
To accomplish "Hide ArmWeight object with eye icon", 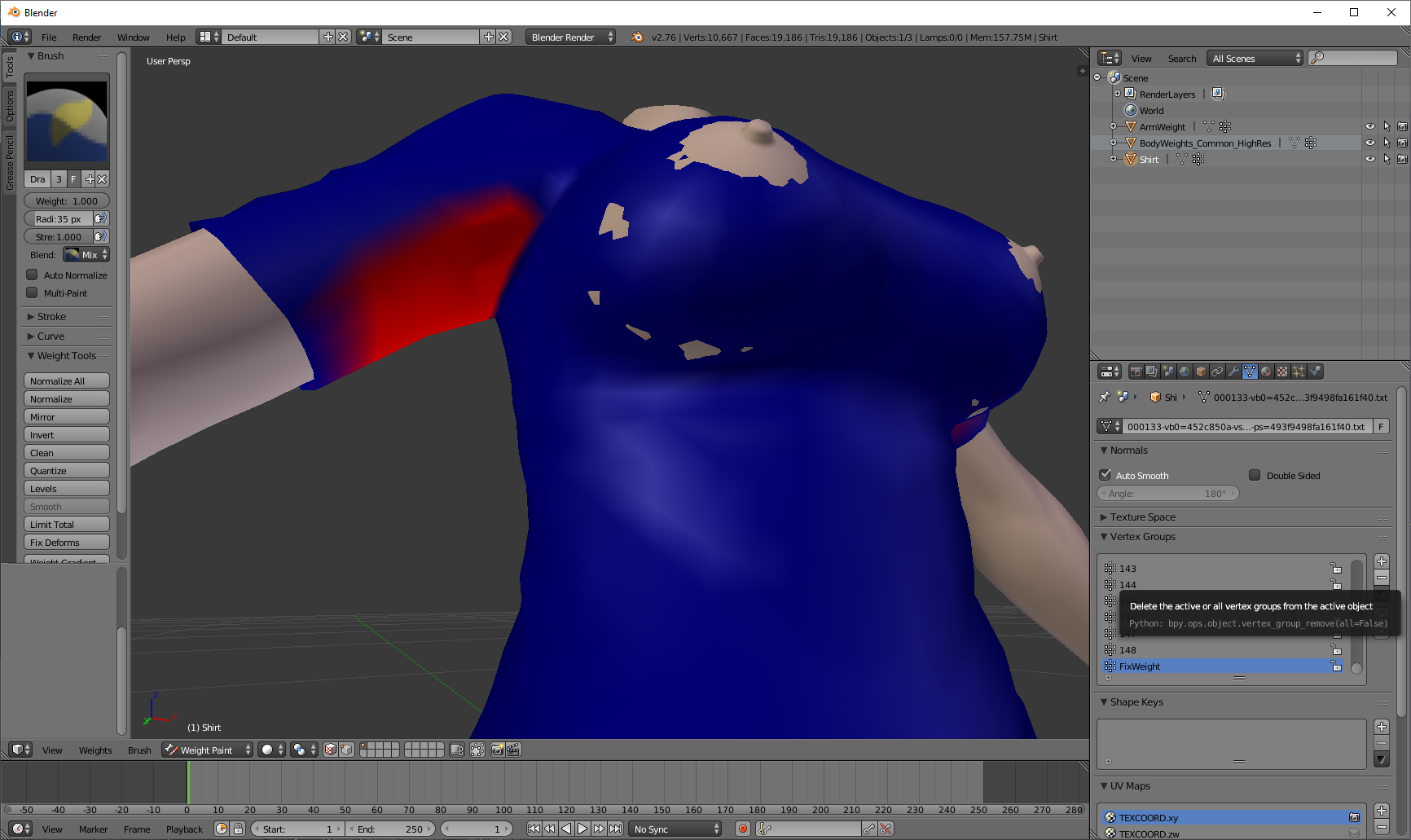I will (1369, 126).
